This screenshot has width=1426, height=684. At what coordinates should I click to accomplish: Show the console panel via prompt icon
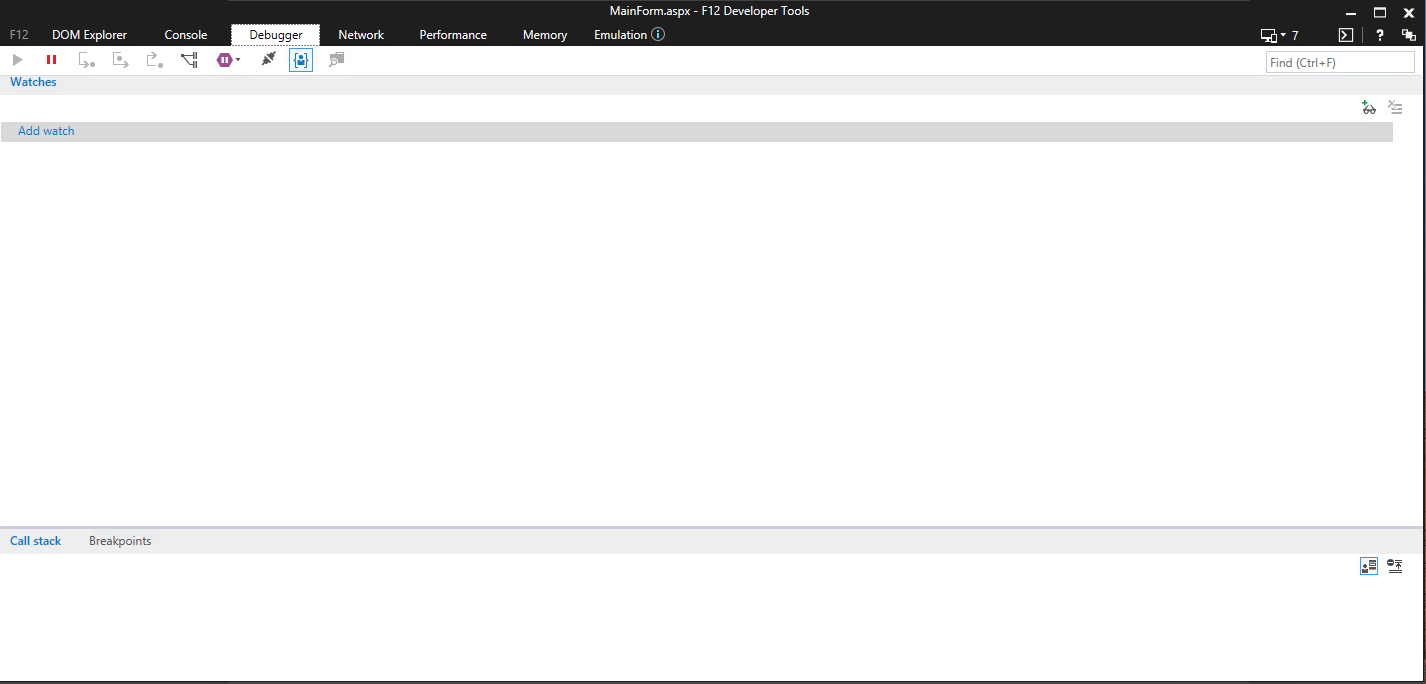[x=1346, y=35]
